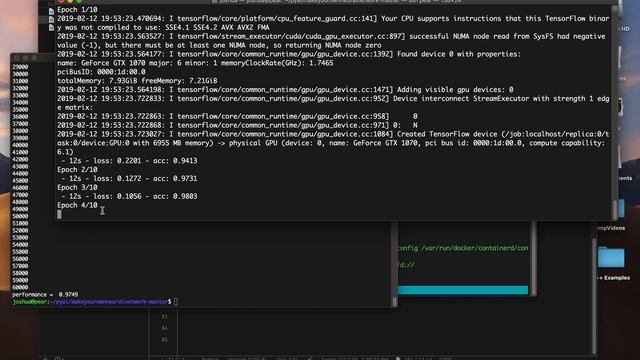Click the editor window's right-side vertical scrollbar
The image size is (640, 360).
pyautogui.click(x=595, y=296)
